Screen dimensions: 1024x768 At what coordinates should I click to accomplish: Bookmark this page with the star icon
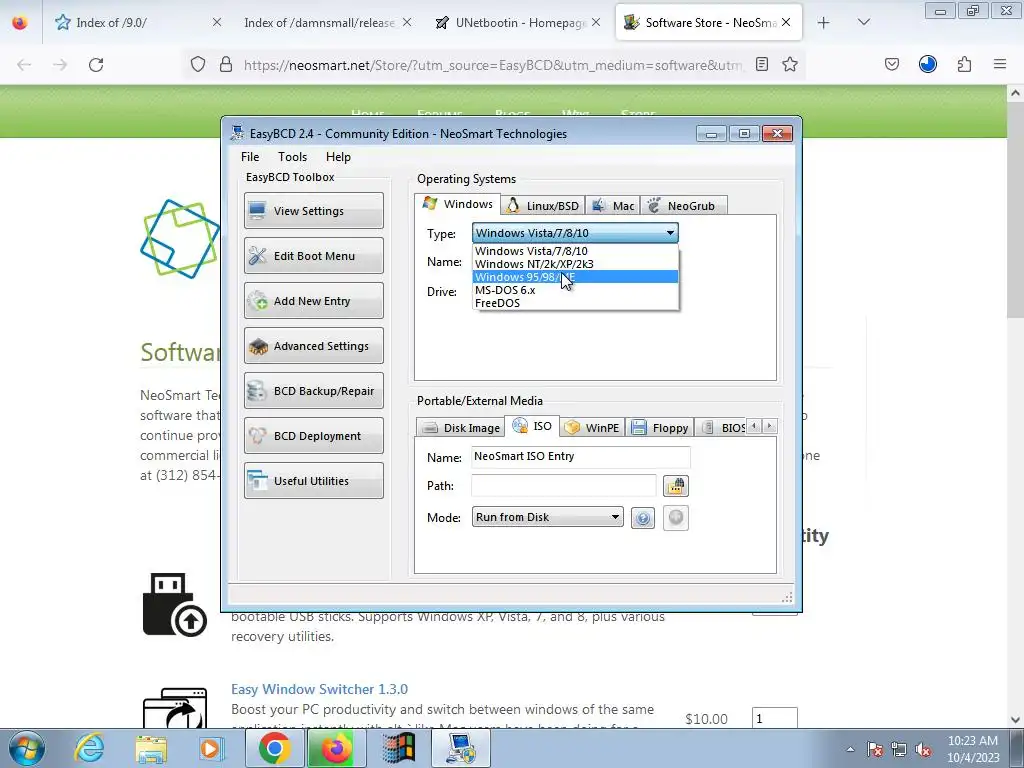tap(790, 64)
